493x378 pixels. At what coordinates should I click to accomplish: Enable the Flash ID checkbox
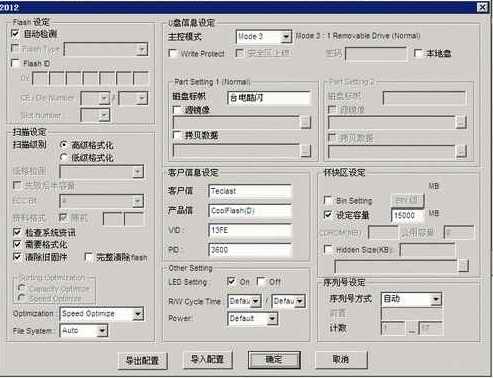(x=15, y=63)
